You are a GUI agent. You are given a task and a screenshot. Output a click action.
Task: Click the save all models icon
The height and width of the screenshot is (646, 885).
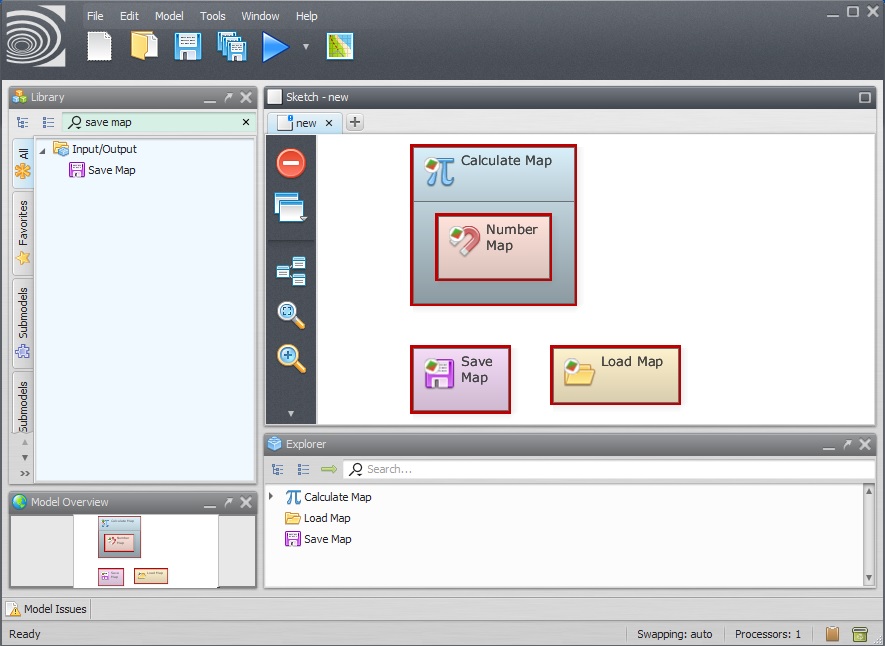click(x=232, y=46)
